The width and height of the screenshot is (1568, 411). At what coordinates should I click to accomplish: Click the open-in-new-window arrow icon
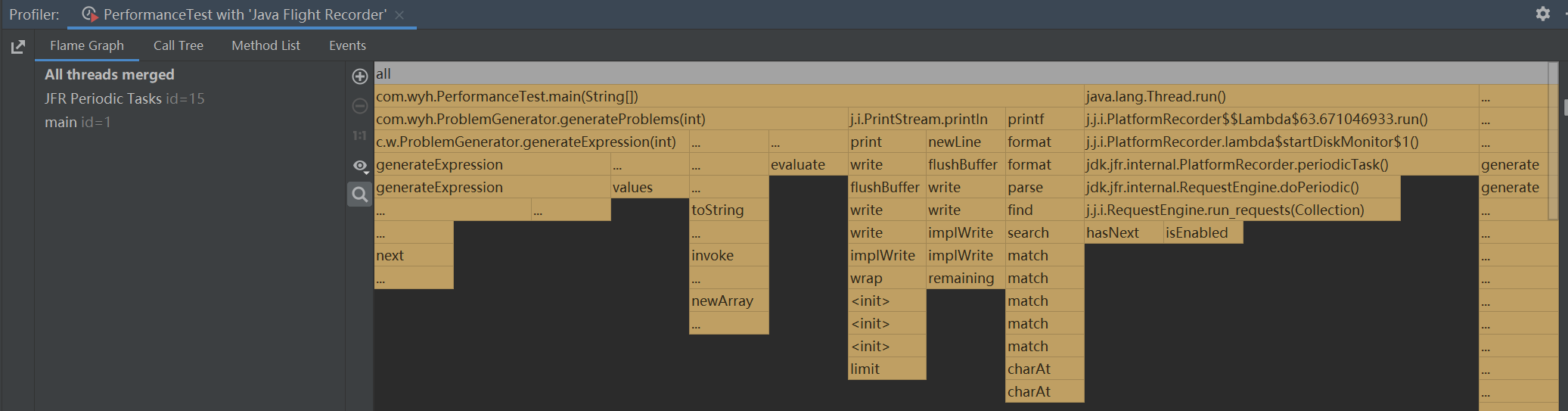(x=18, y=48)
